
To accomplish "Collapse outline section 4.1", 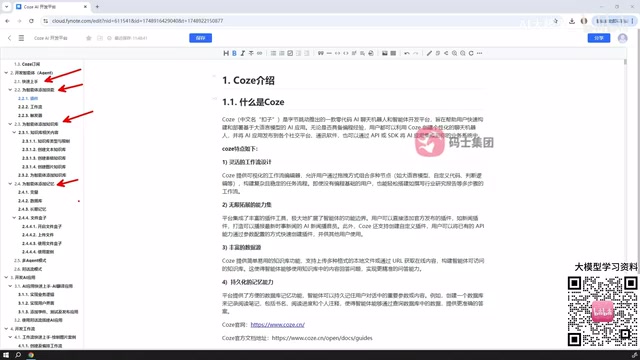I will (10, 337).
